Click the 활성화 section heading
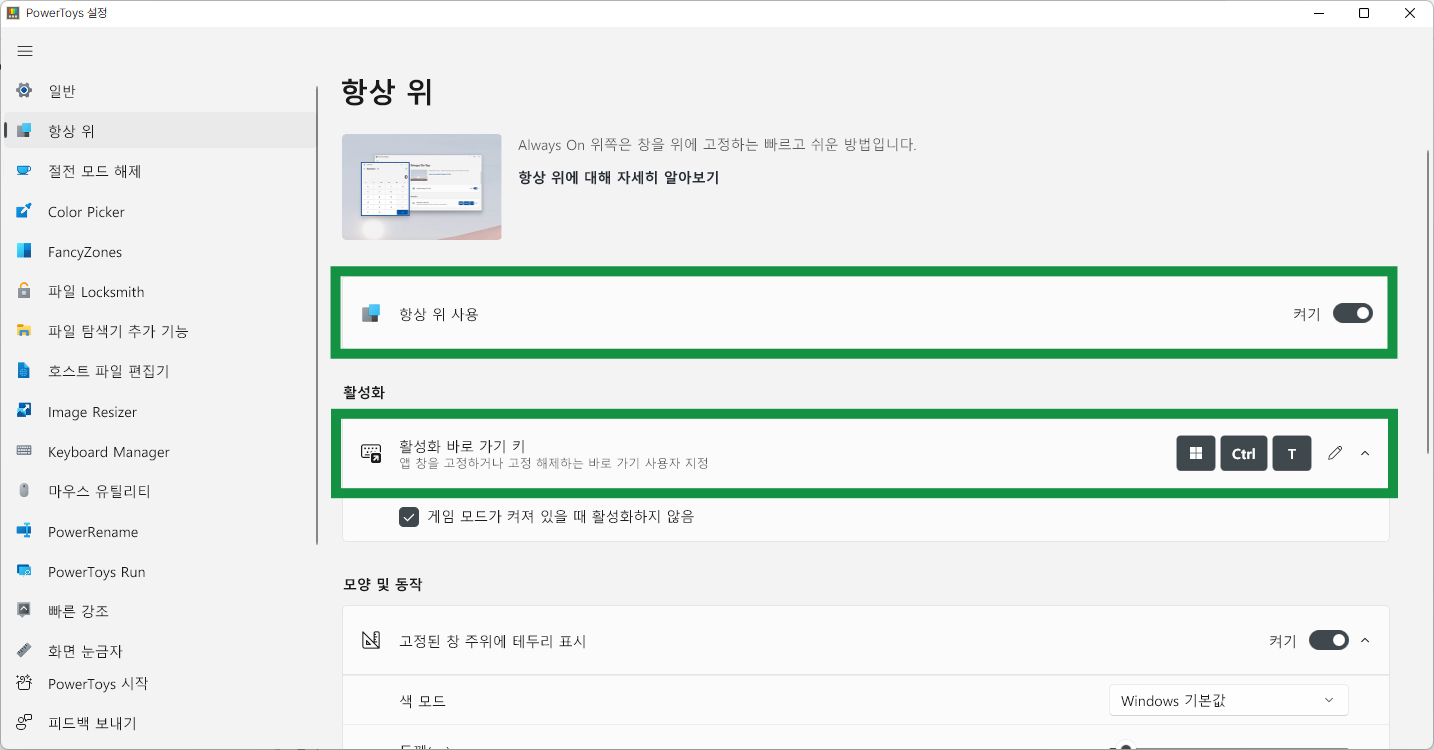Image resolution: width=1434 pixels, height=750 pixels. 364,392
